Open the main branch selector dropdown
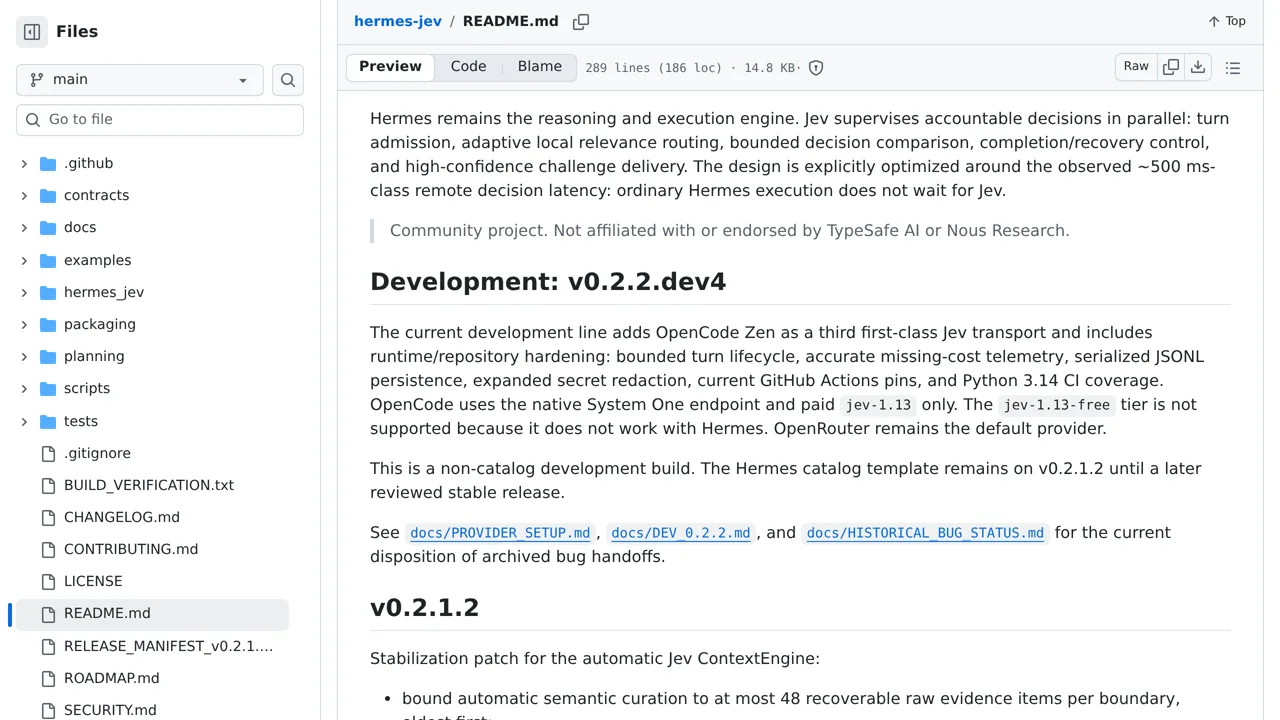 point(140,80)
